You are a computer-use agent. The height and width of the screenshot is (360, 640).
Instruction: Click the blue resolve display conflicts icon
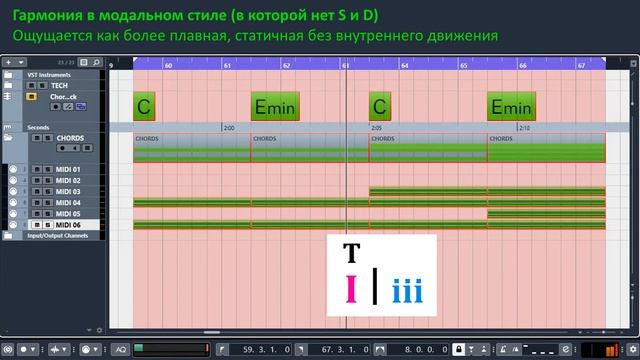click(x=81, y=107)
